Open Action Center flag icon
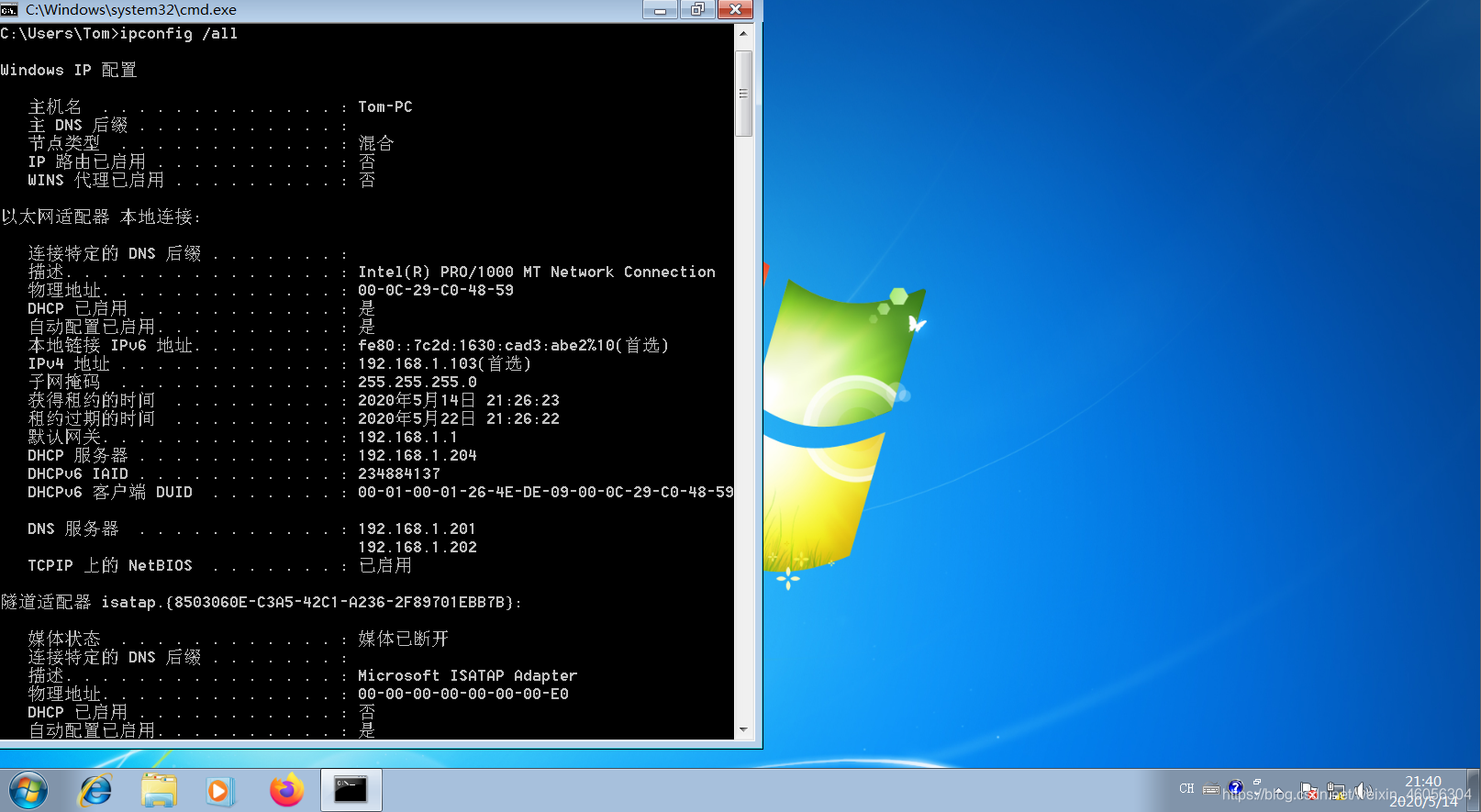Viewport: 1481px width, 812px height. click(x=1308, y=790)
